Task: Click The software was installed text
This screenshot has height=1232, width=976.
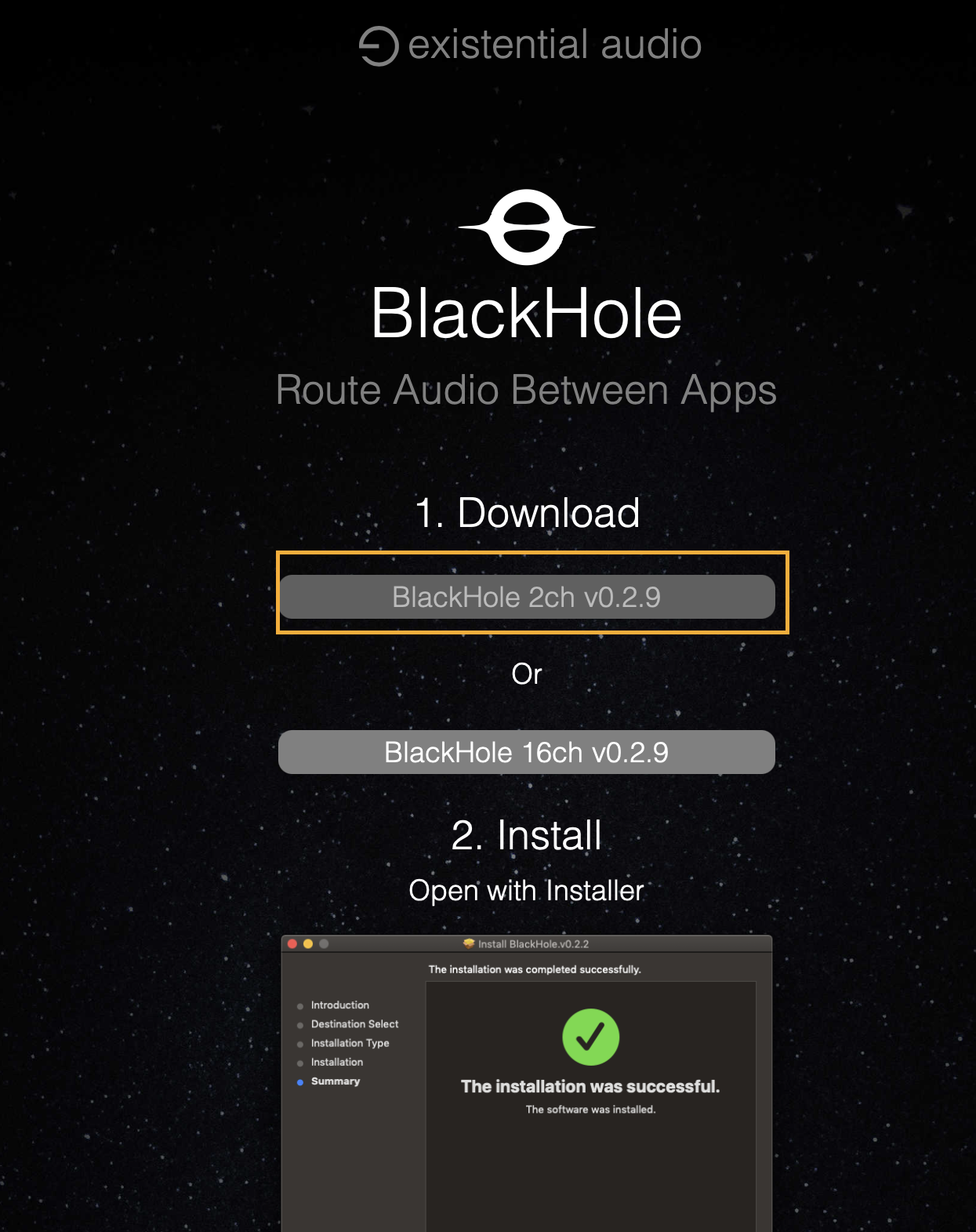Action: click(591, 1110)
